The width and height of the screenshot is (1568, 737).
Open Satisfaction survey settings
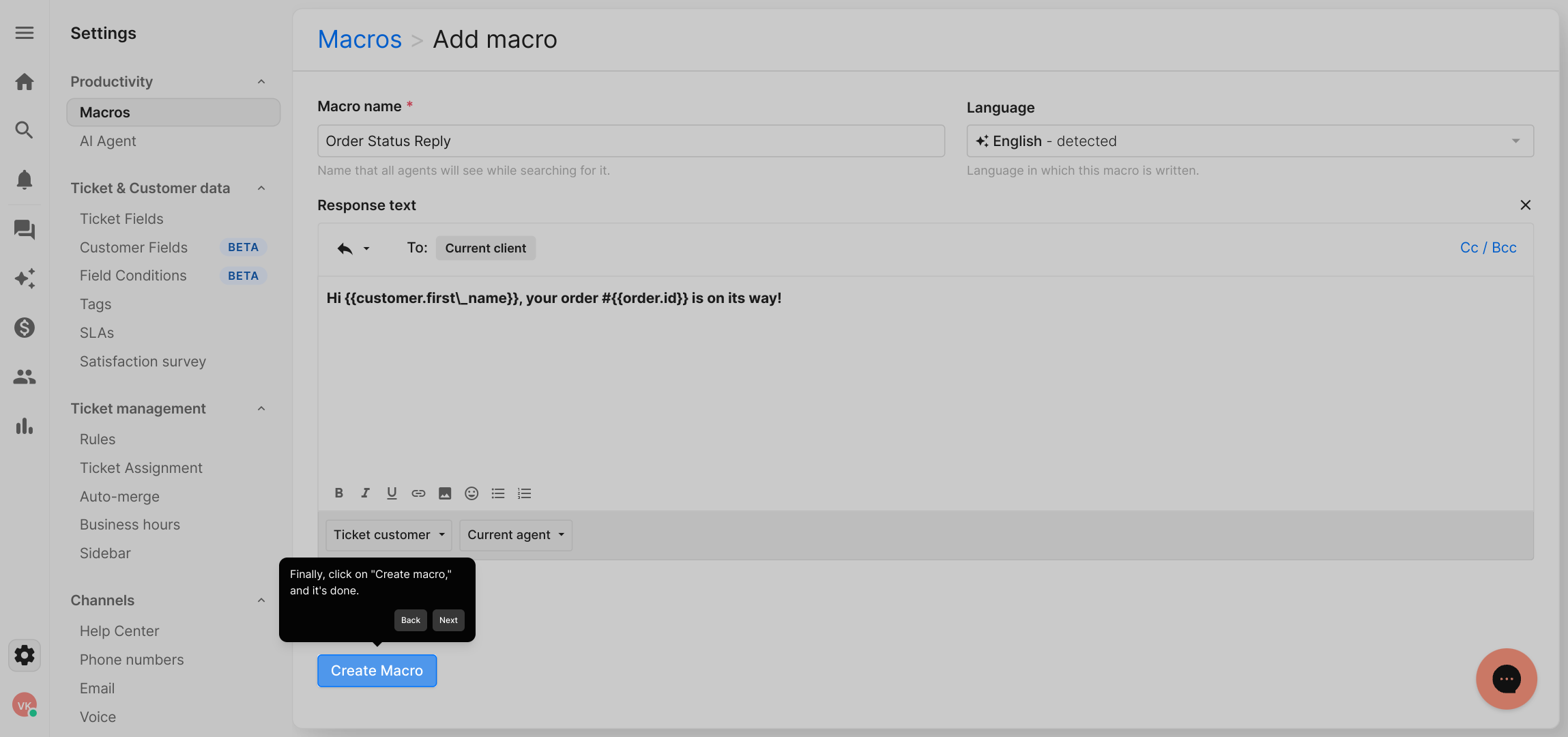click(143, 362)
